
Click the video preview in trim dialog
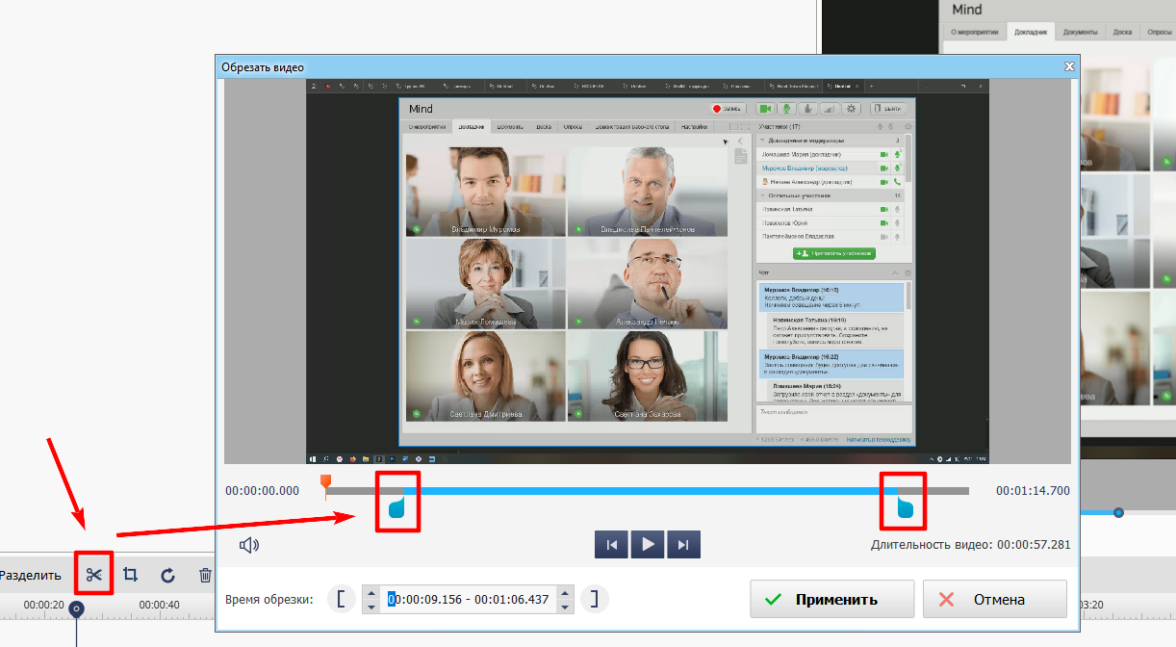click(x=647, y=271)
